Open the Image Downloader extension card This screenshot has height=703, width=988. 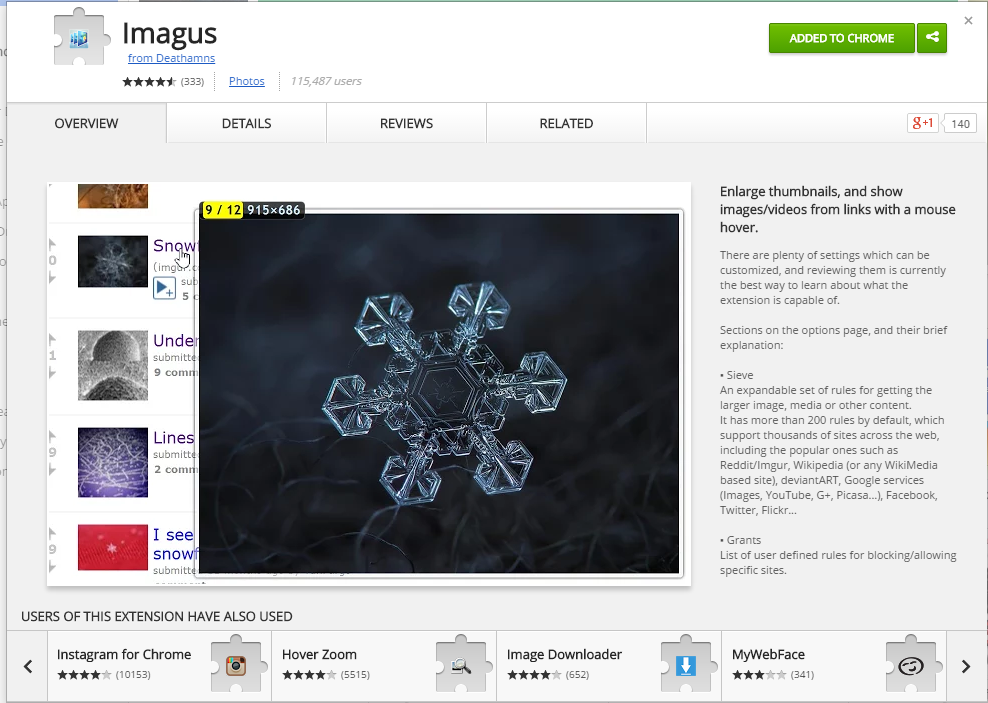pos(609,666)
